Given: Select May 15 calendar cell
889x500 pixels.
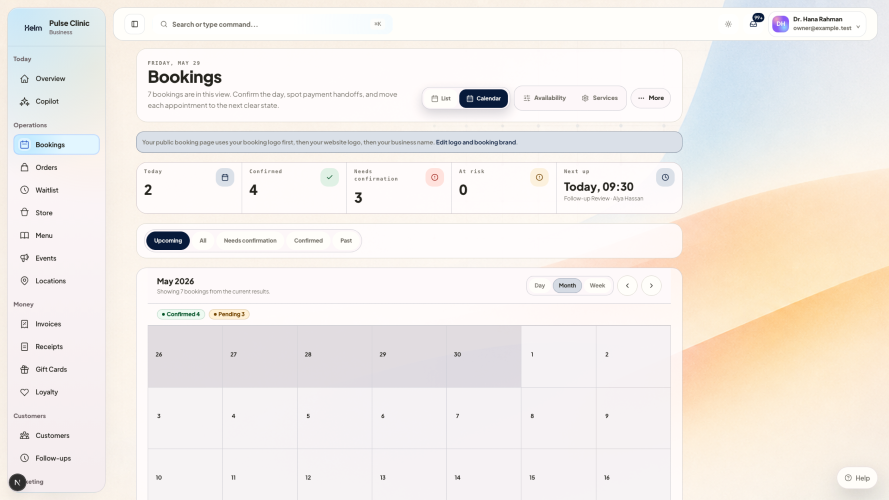Looking at the screenshot, I should pos(558,474).
